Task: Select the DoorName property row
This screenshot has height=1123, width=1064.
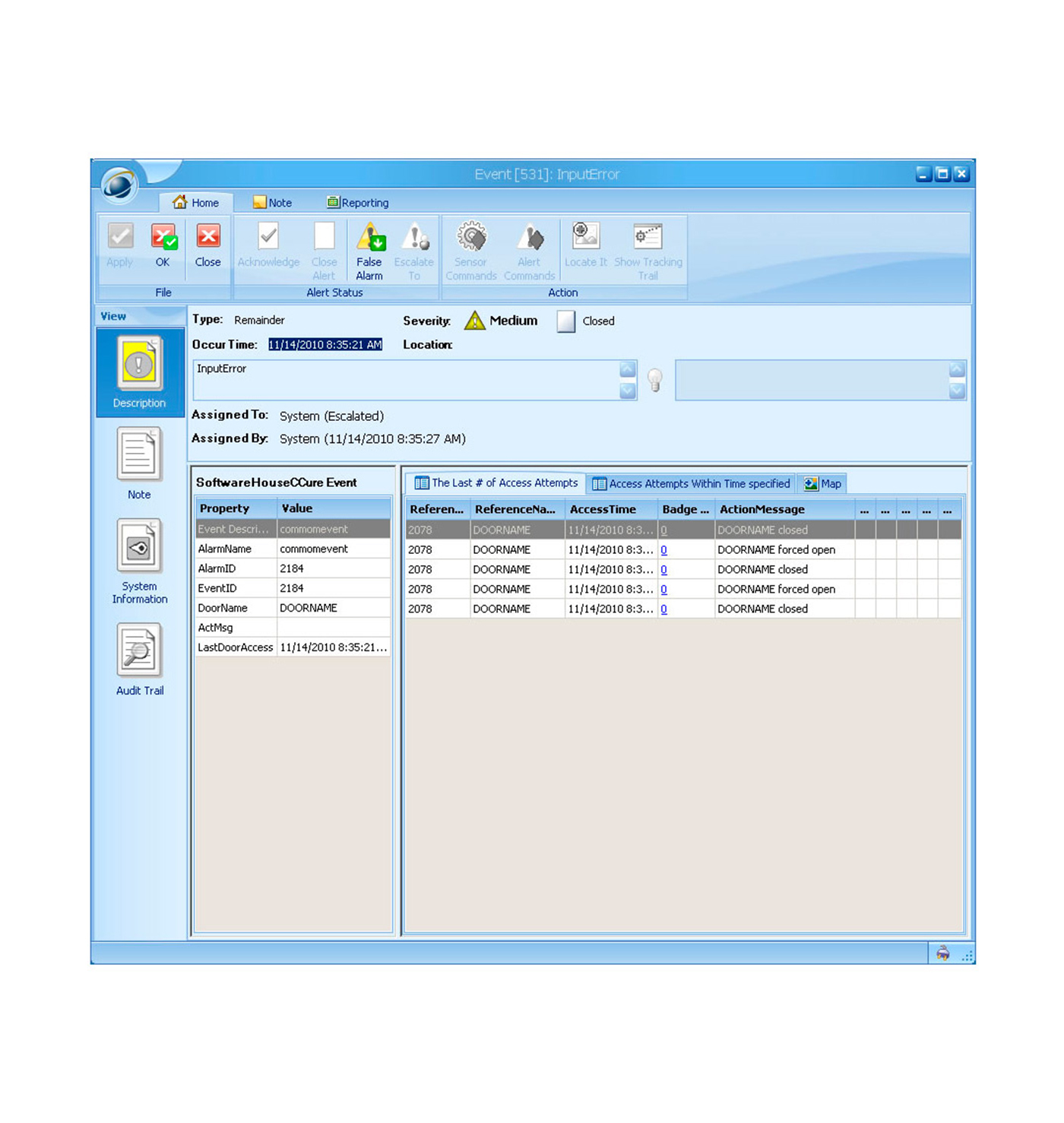Action: click(x=293, y=608)
